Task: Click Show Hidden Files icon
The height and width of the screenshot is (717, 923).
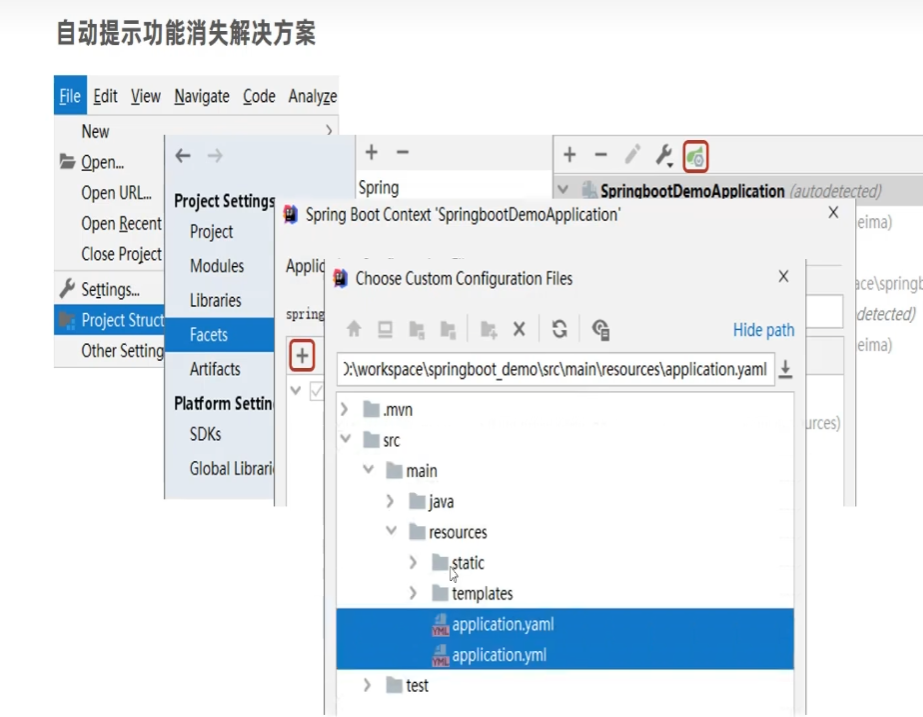Action: [600, 329]
